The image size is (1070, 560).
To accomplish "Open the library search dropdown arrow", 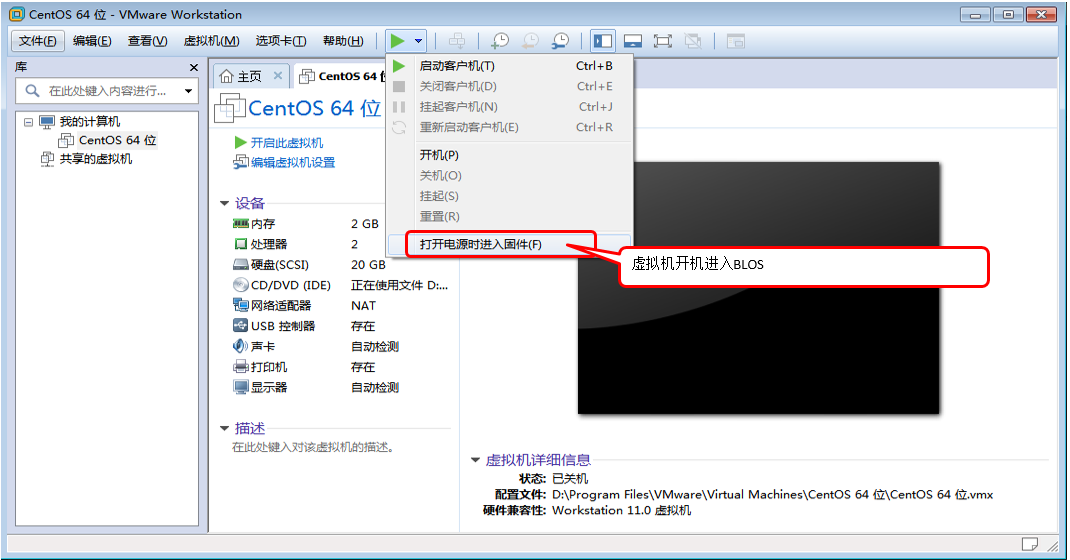I will 188,91.
